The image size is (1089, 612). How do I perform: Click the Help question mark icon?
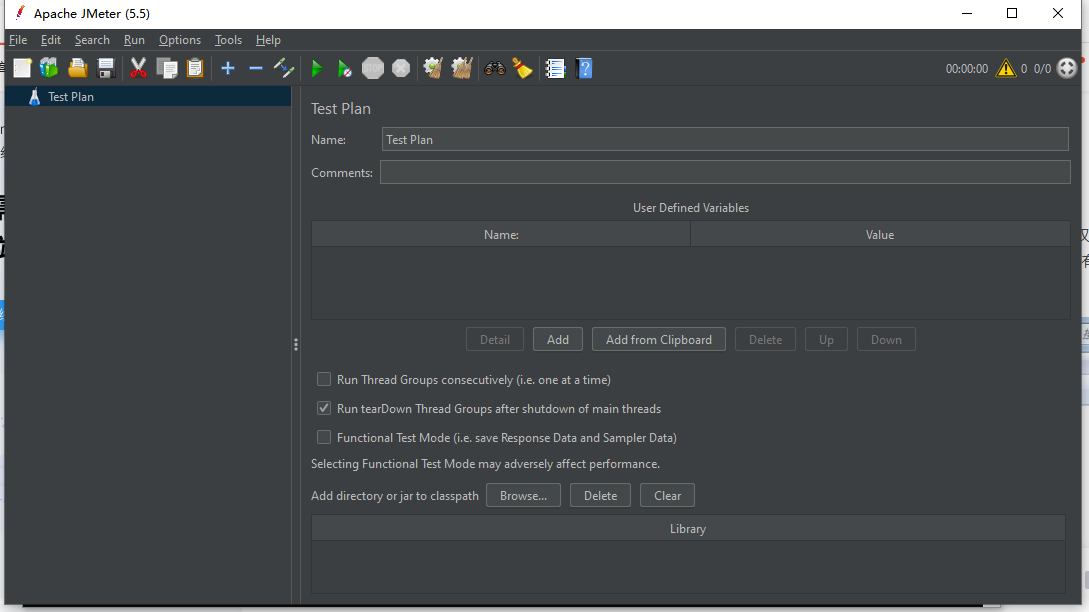(x=584, y=68)
